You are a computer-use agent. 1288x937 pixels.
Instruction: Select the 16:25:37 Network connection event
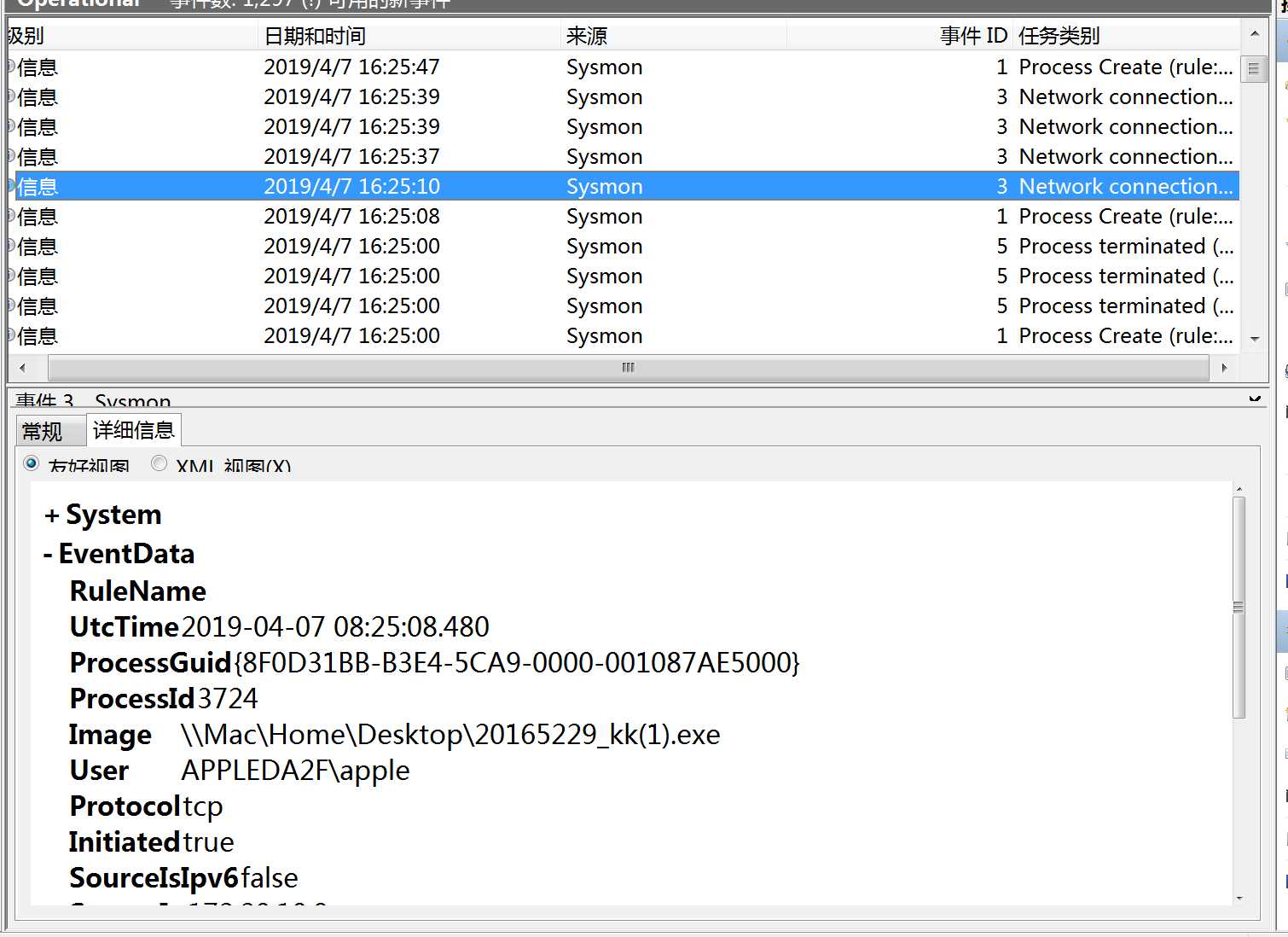point(623,156)
